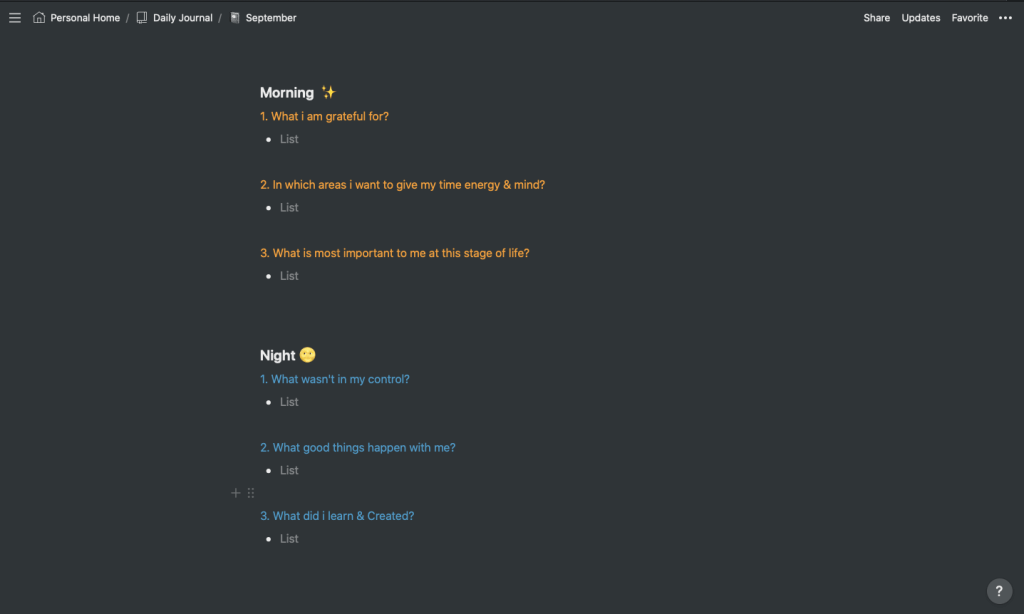Mark page as Favorite
Image resolution: width=1024 pixels, height=614 pixels.
pos(969,18)
